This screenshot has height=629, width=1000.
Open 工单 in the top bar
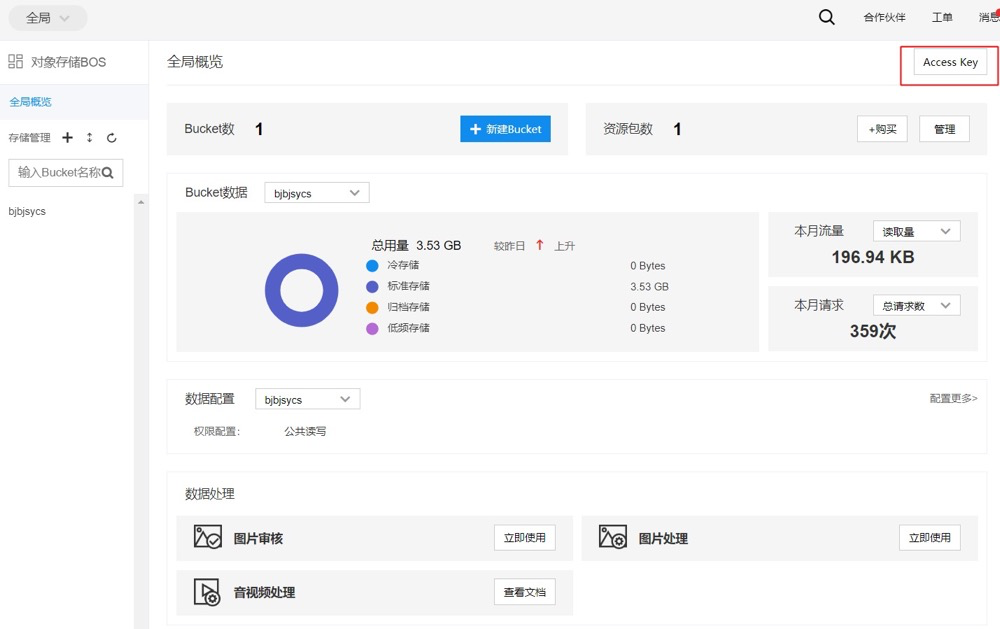[942, 17]
